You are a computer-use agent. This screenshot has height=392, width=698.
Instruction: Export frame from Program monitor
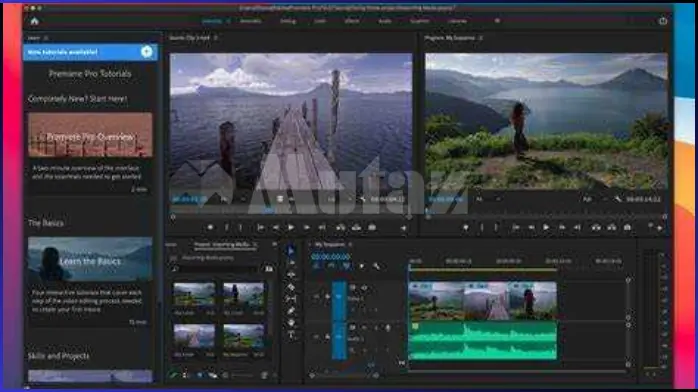coord(627,227)
